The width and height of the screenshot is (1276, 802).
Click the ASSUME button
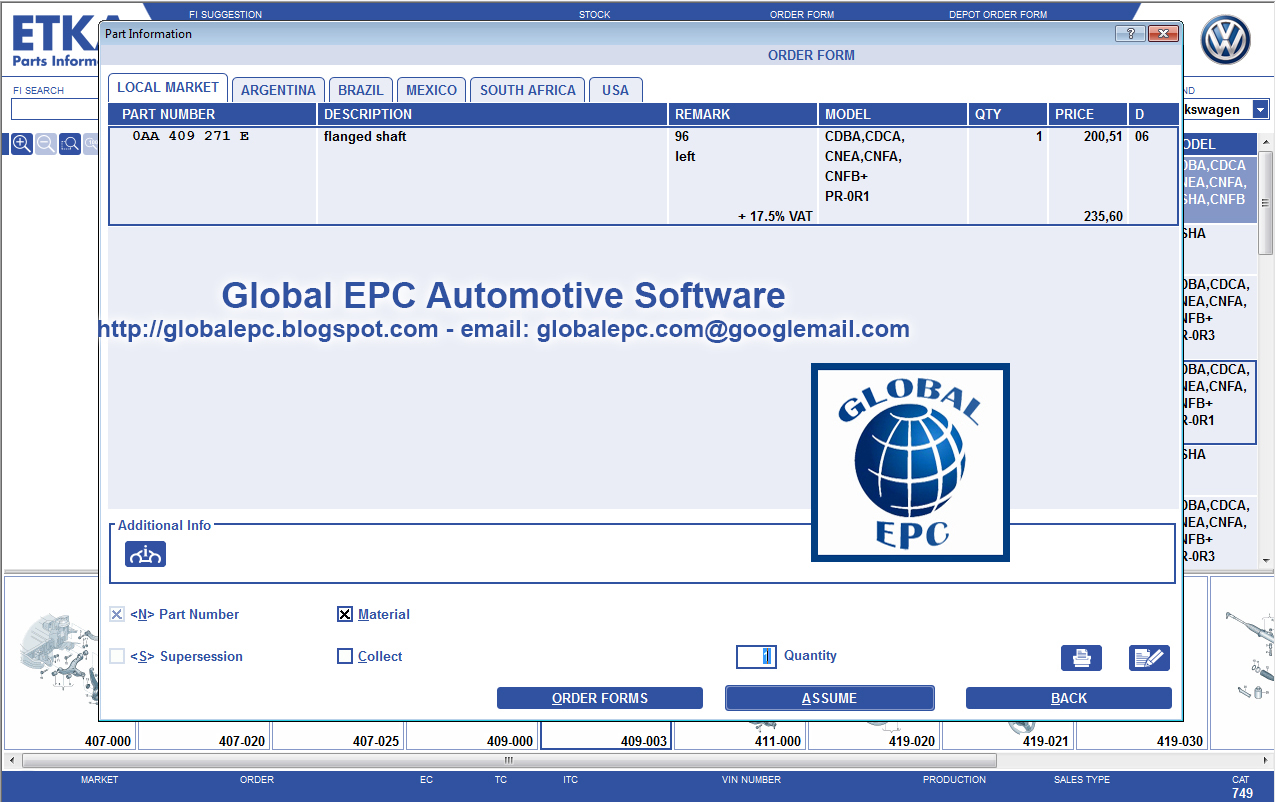click(x=830, y=698)
